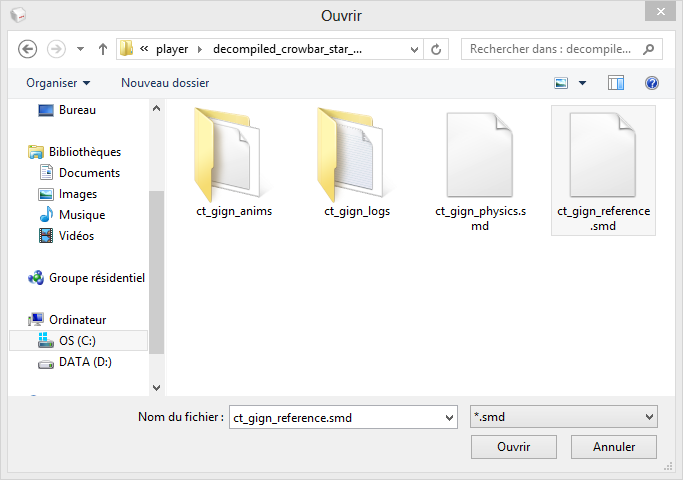Screen dimensions: 683x480
Task: Click the navigation pane scrollbar thumb
Action: 156,272
